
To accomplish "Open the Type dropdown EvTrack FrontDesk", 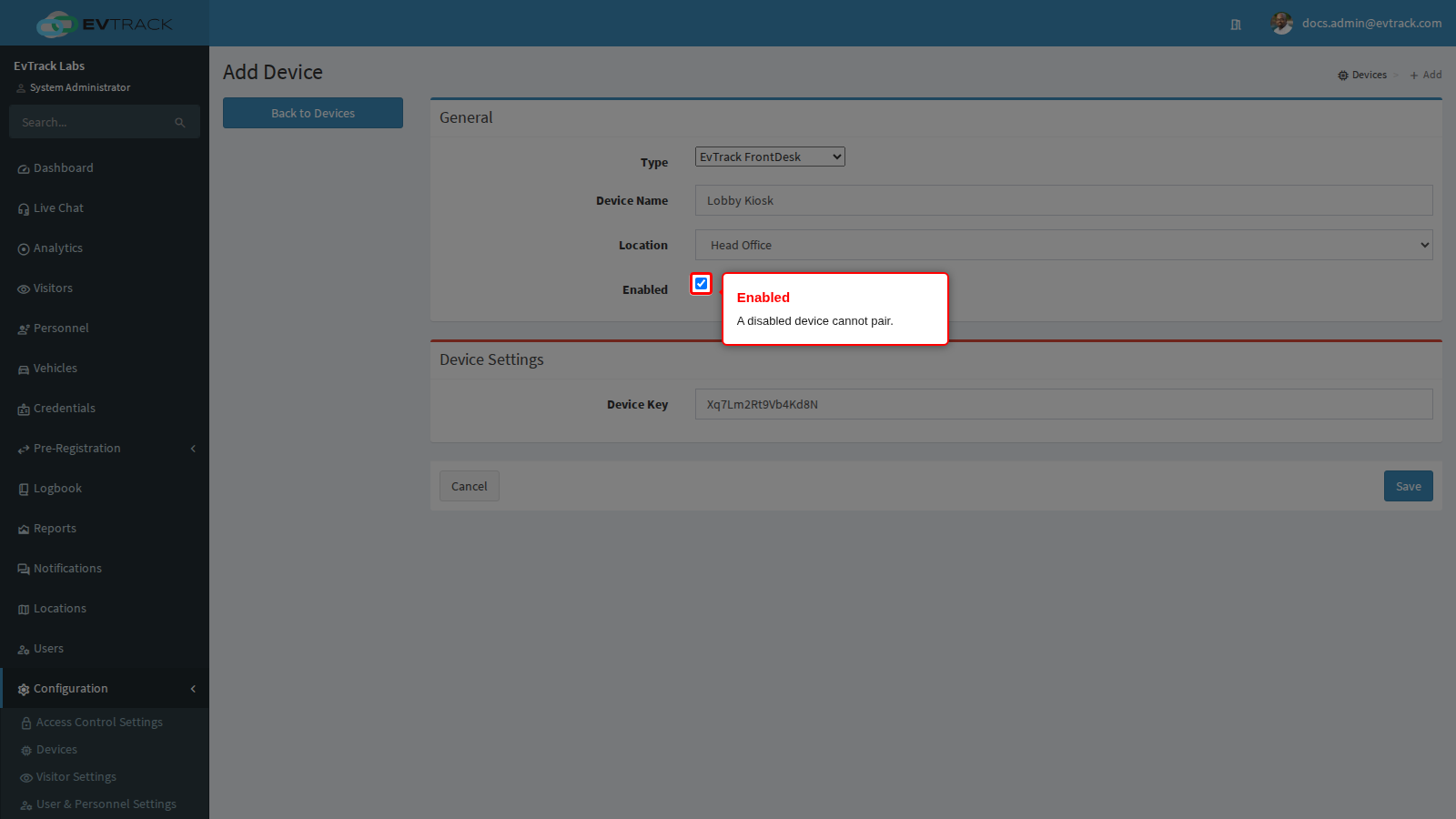I will click(770, 157).
